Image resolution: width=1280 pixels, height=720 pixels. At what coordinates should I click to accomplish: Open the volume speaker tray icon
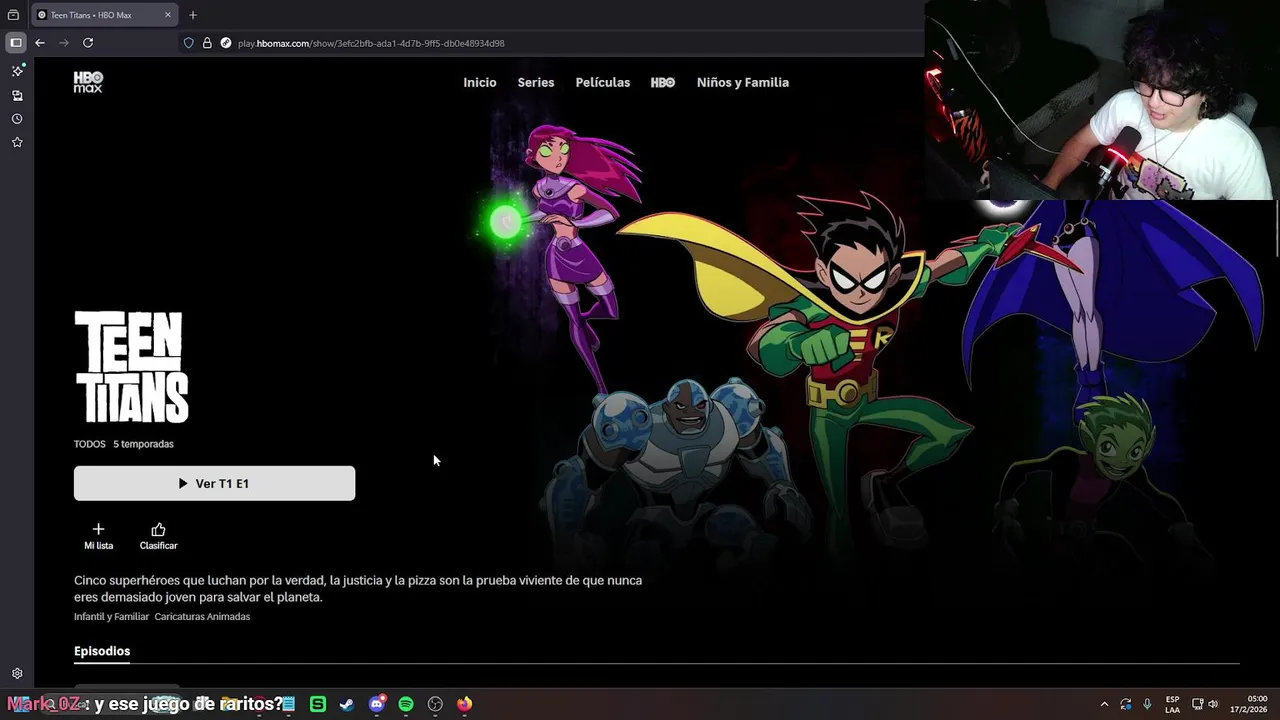coord(1213,704)
